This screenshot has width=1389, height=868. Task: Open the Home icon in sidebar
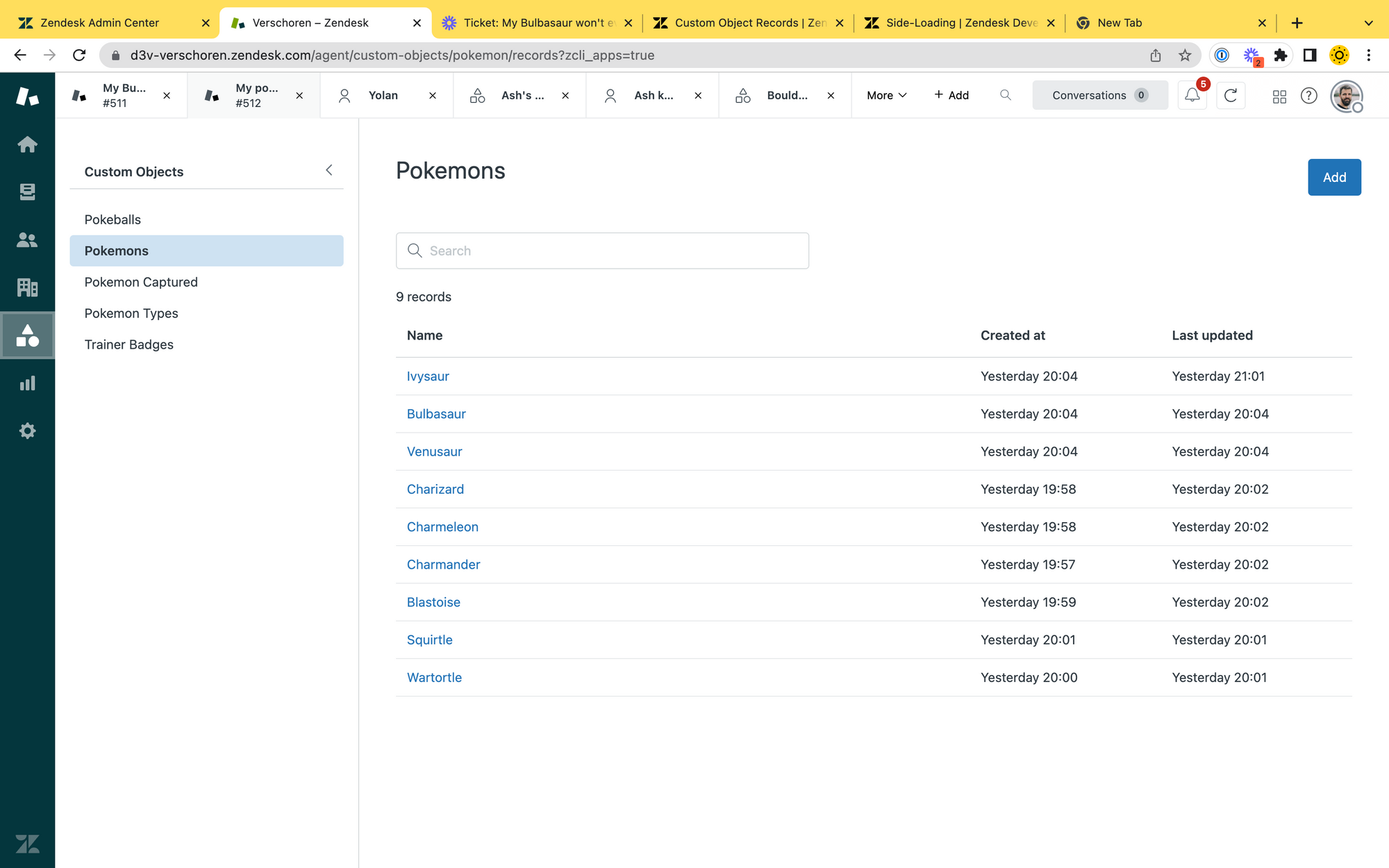(27, 144)
